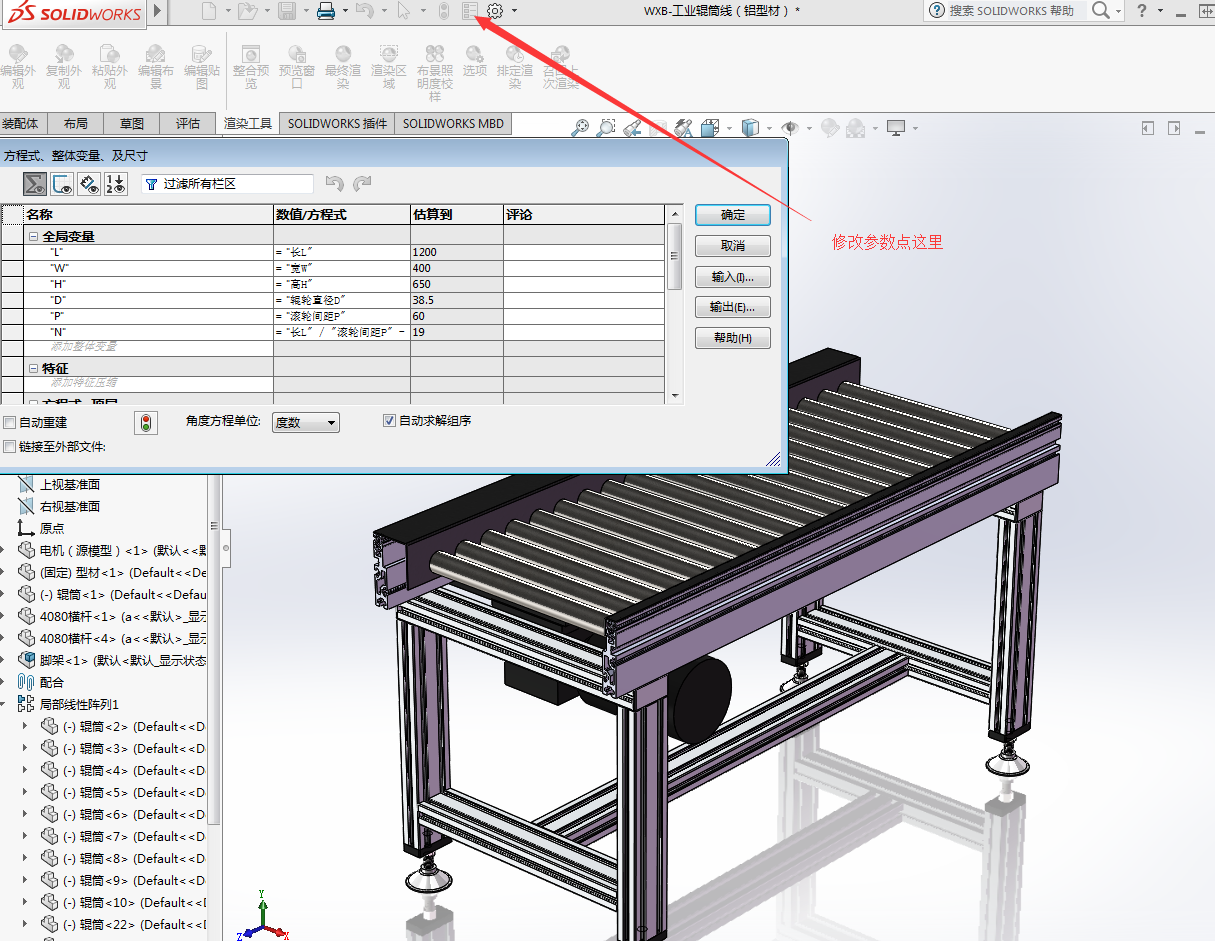
Task: Open Options gear dropdown arrow
Action: pos(514,11)
